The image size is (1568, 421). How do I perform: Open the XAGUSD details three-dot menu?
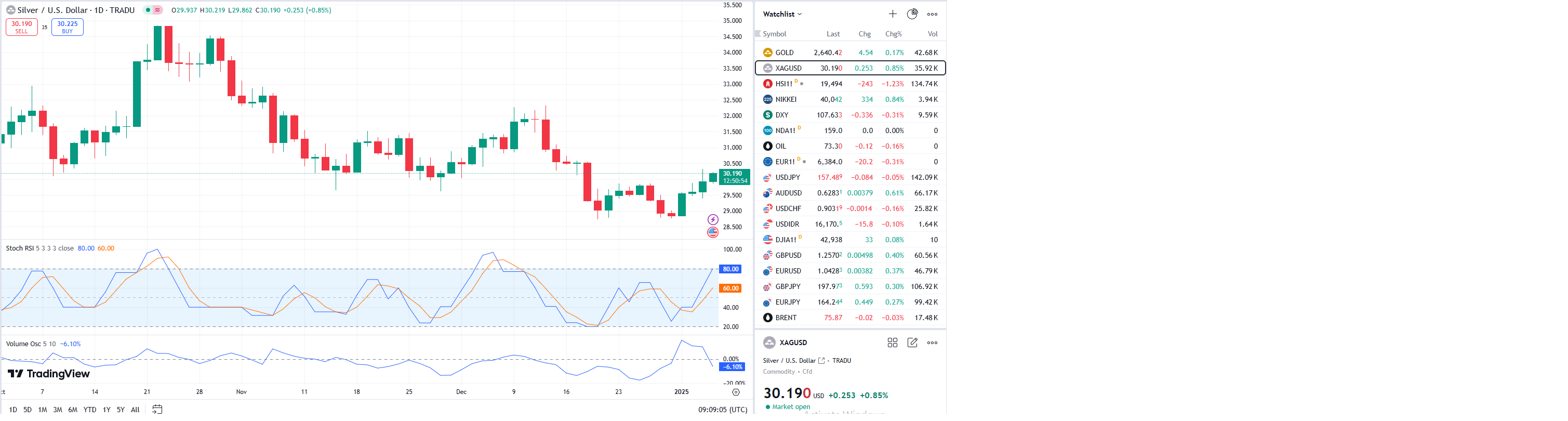932,343
